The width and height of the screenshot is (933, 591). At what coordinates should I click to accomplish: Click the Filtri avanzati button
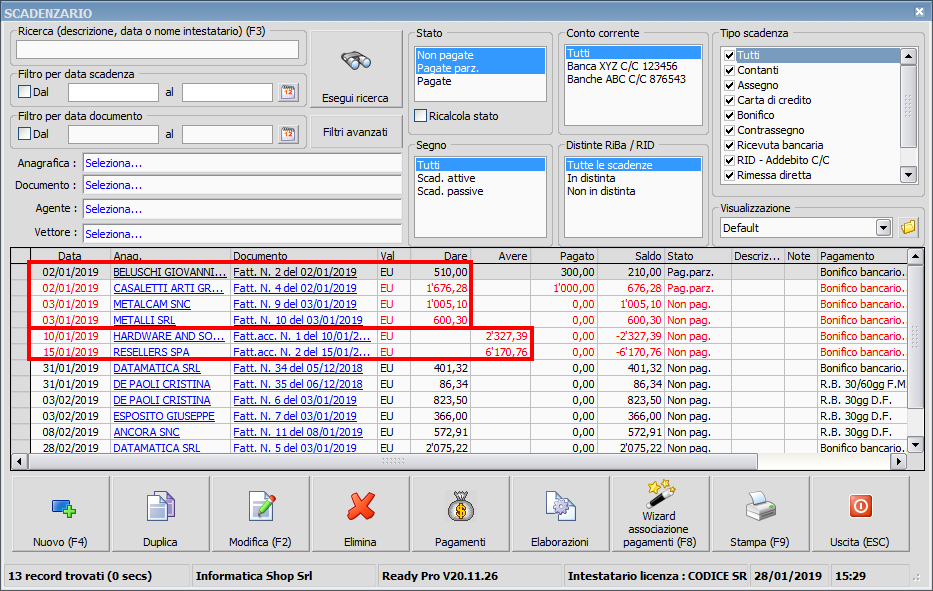[355, 131]
